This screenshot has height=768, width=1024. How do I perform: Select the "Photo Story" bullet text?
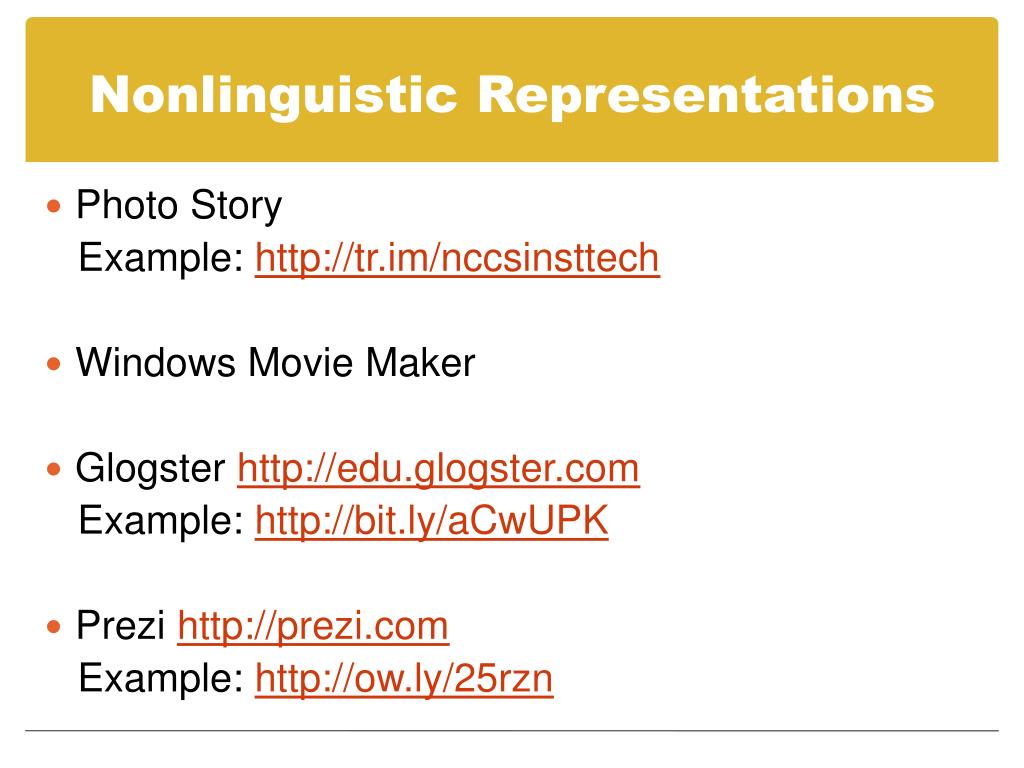click(179, 206)
